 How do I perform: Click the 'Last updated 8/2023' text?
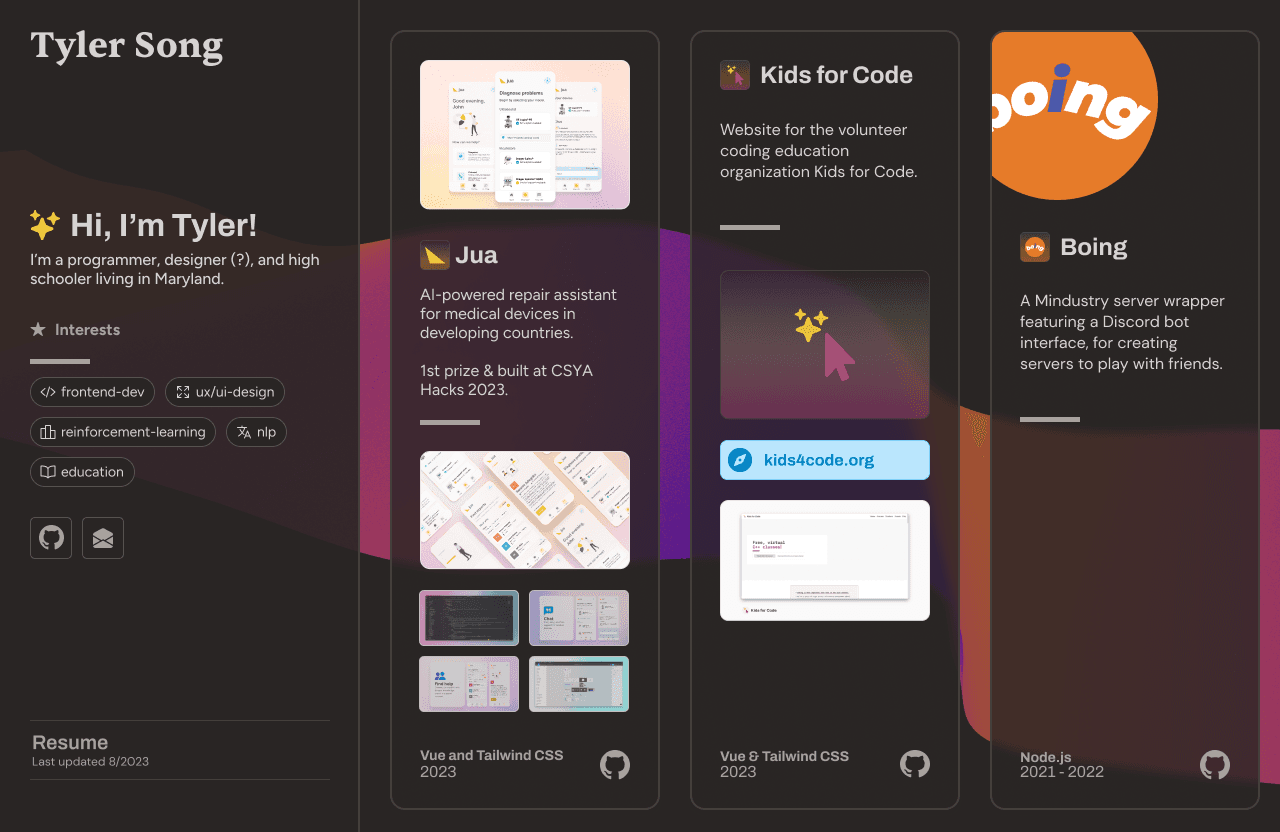90,762
